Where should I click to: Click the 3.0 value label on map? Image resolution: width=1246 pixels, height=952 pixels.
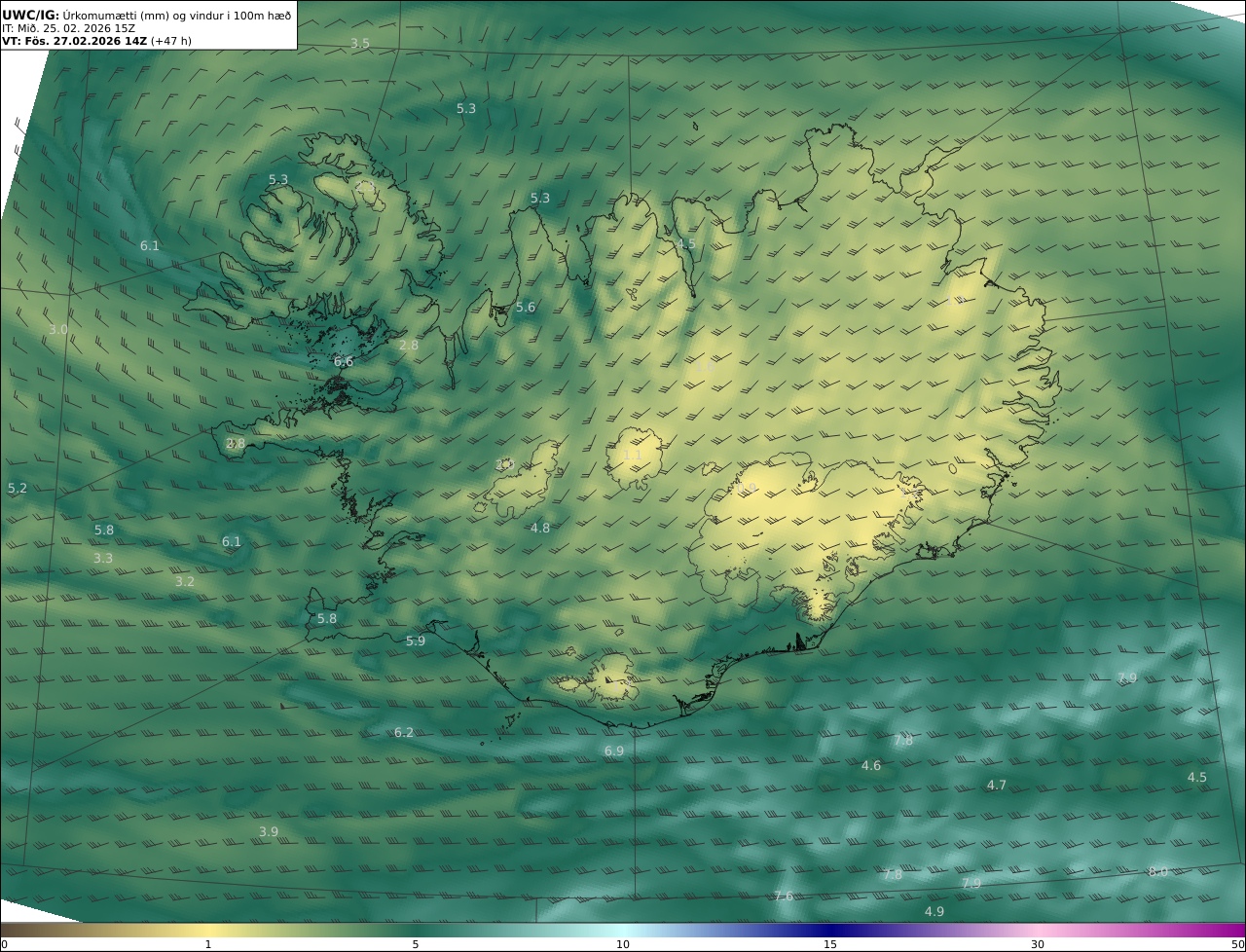(58, 330)
